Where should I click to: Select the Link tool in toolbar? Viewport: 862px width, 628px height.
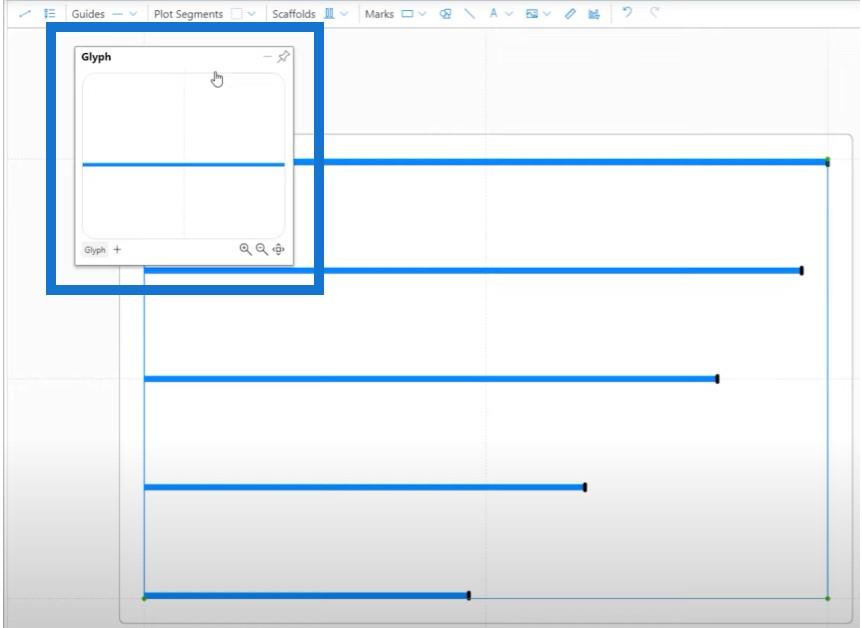pos(25,14)
